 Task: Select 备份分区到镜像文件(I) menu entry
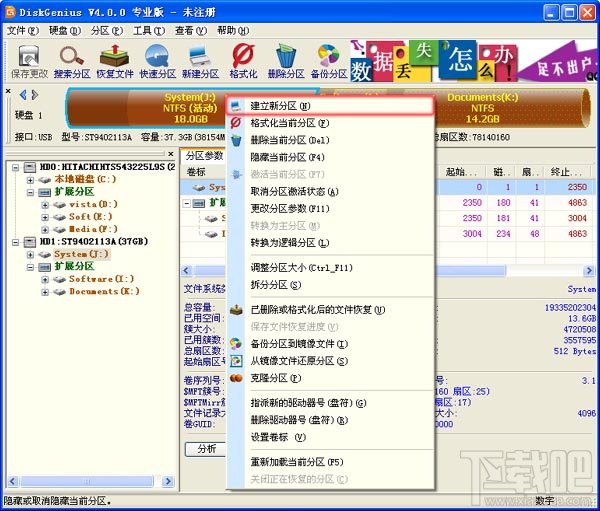point(330,344)
